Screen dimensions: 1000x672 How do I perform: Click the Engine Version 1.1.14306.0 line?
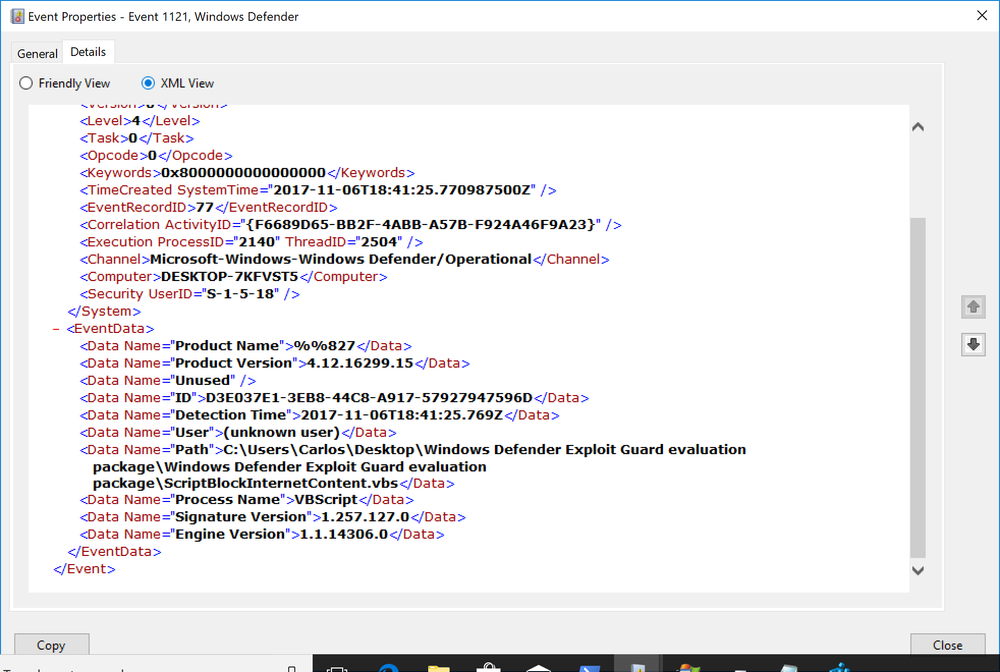tap(261, 534)
